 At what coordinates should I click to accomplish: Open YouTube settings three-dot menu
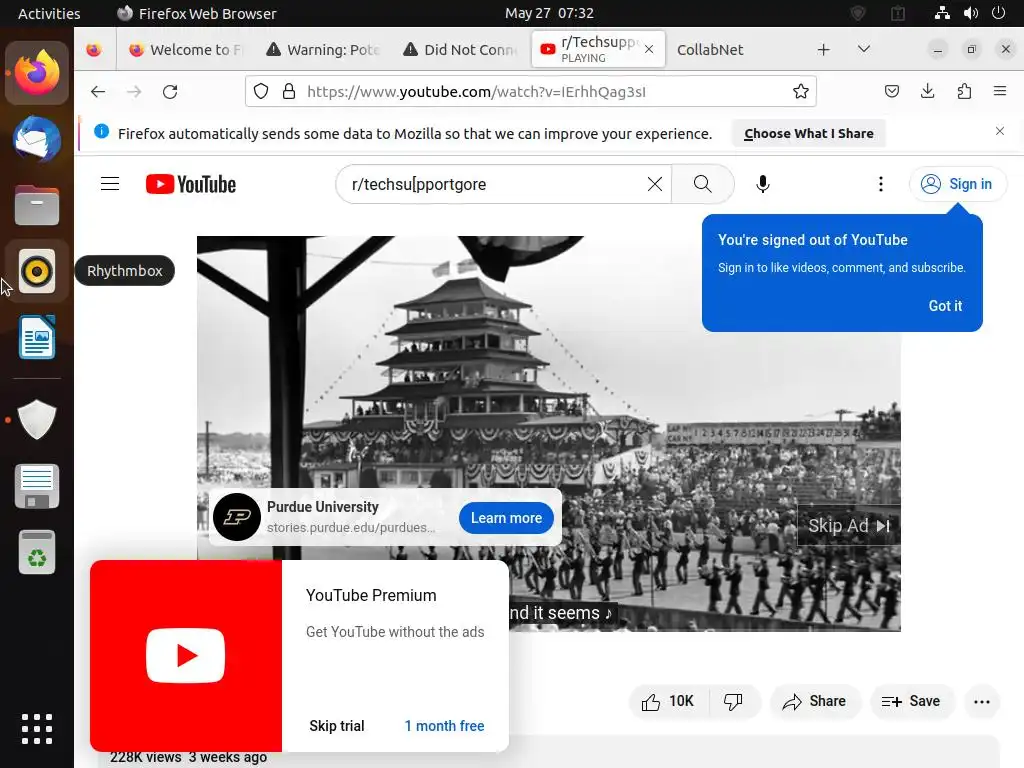pos(881,184)
